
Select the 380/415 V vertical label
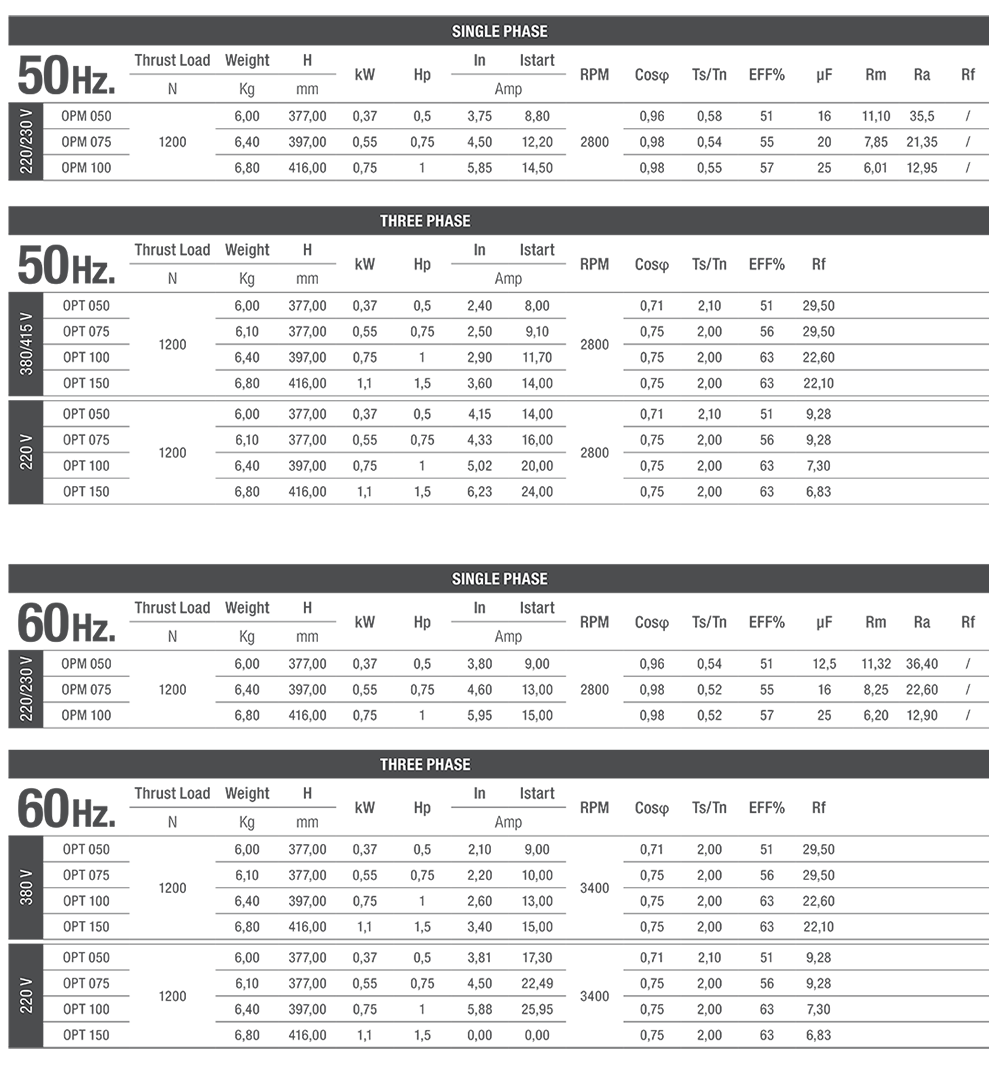(x=27, y=344)
